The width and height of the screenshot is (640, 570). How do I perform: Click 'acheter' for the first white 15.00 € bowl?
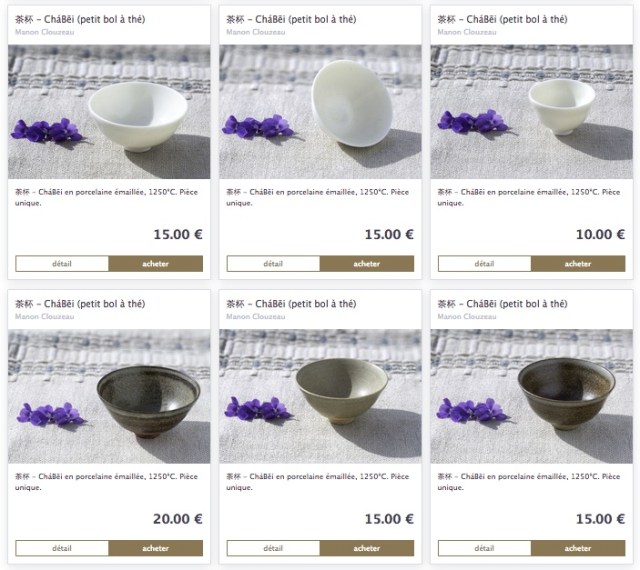(156, 264)
